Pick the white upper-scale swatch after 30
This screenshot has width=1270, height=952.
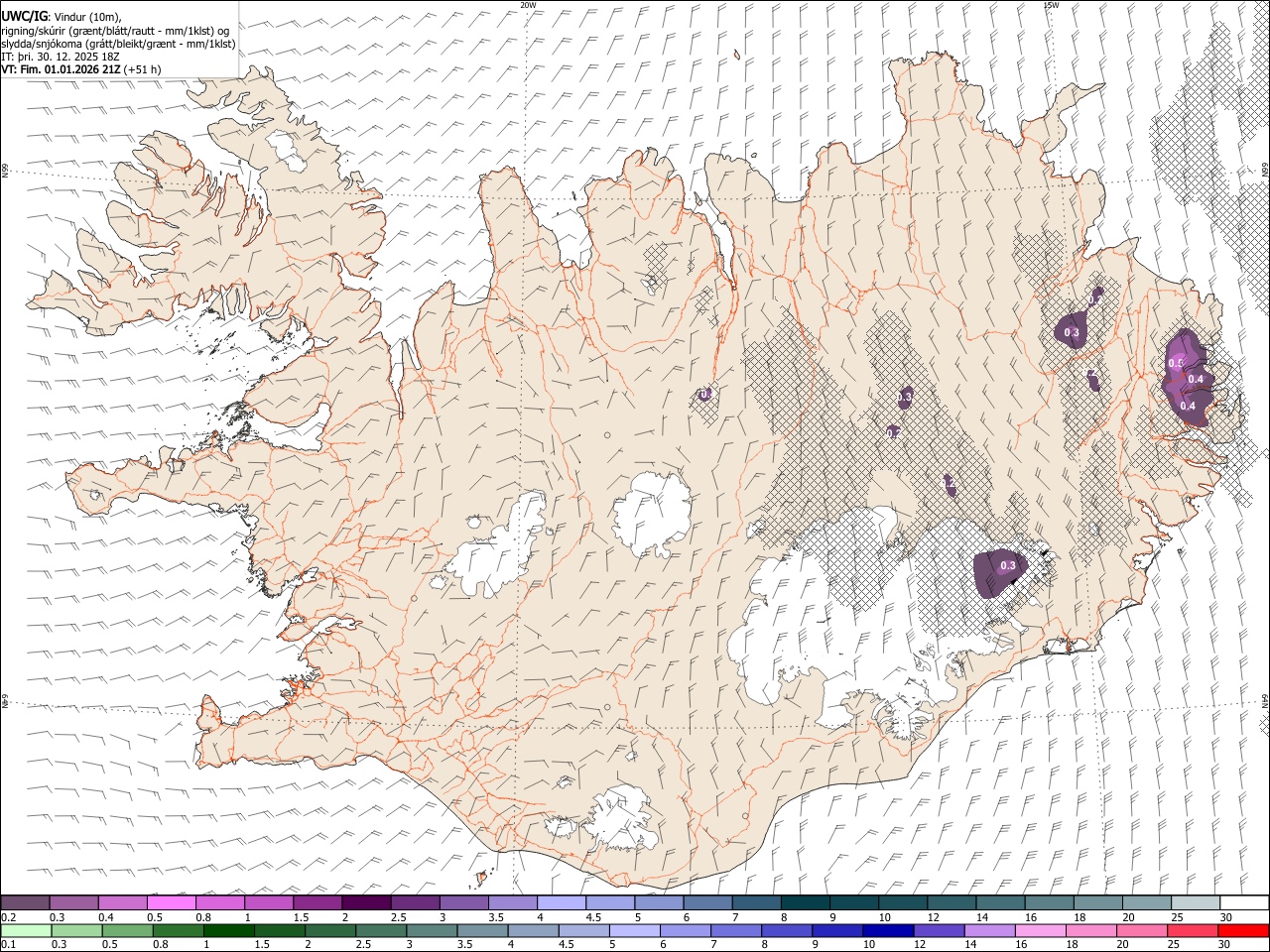1244,902
